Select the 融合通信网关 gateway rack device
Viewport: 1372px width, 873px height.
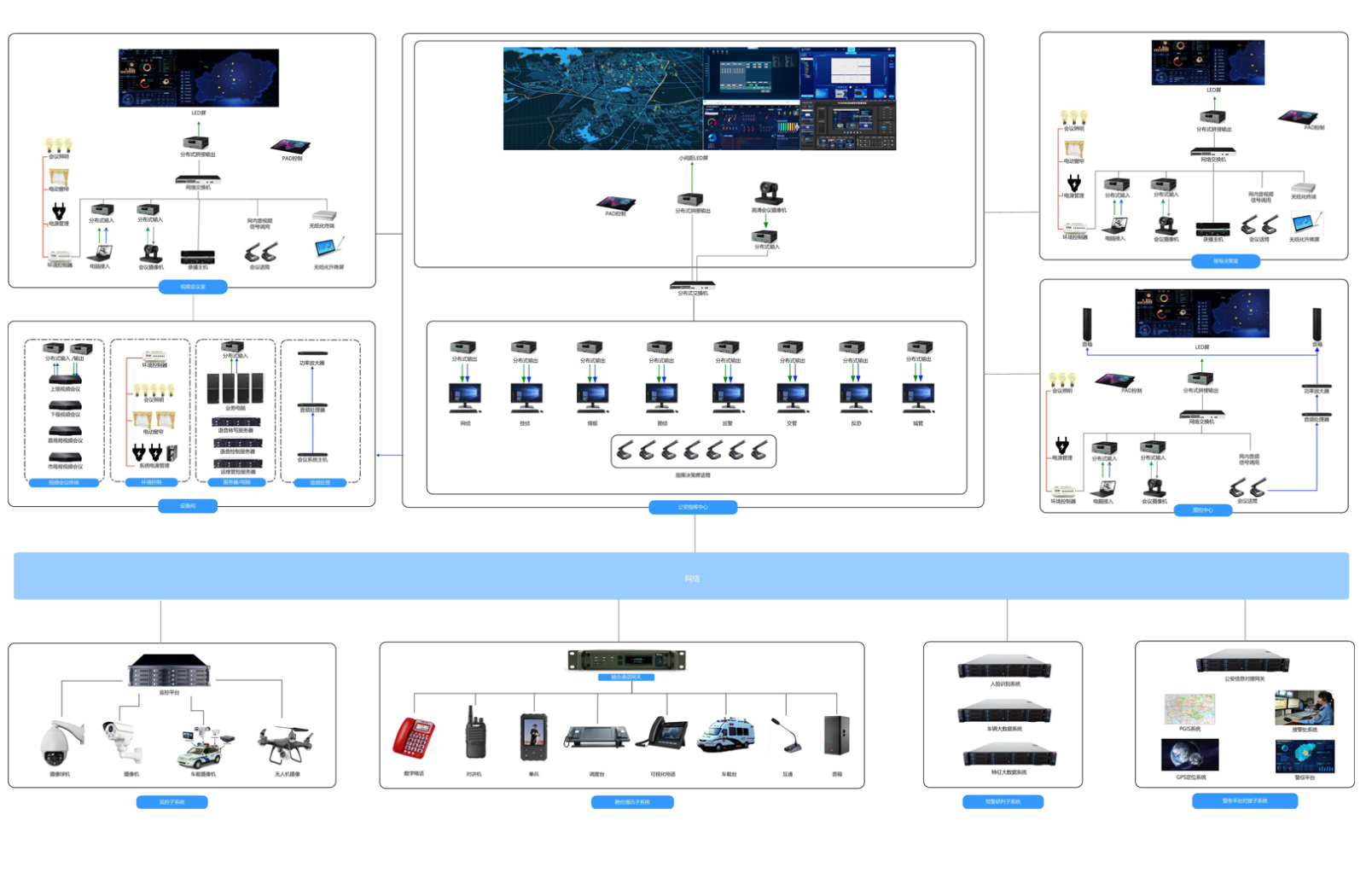tap(627, 661)
